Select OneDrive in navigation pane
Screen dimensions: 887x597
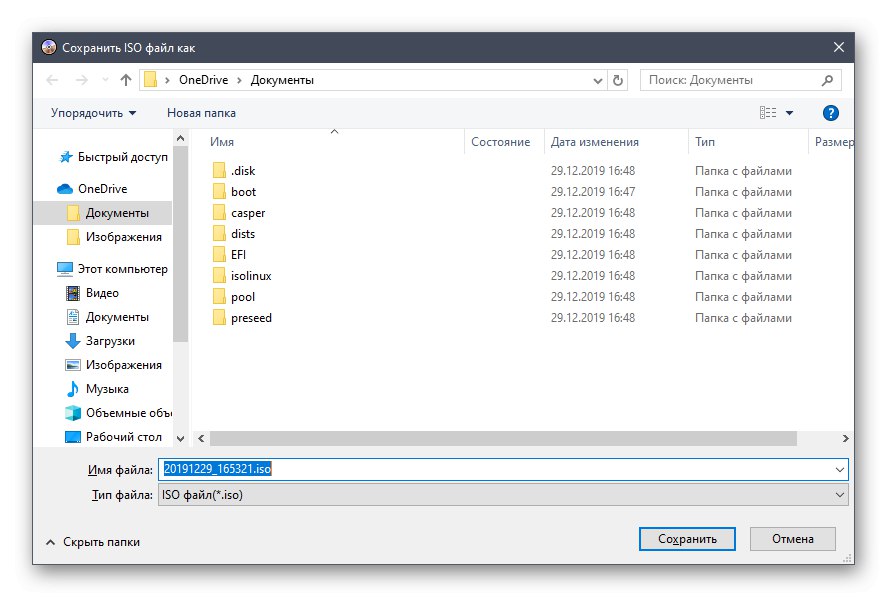coord(93,188)
